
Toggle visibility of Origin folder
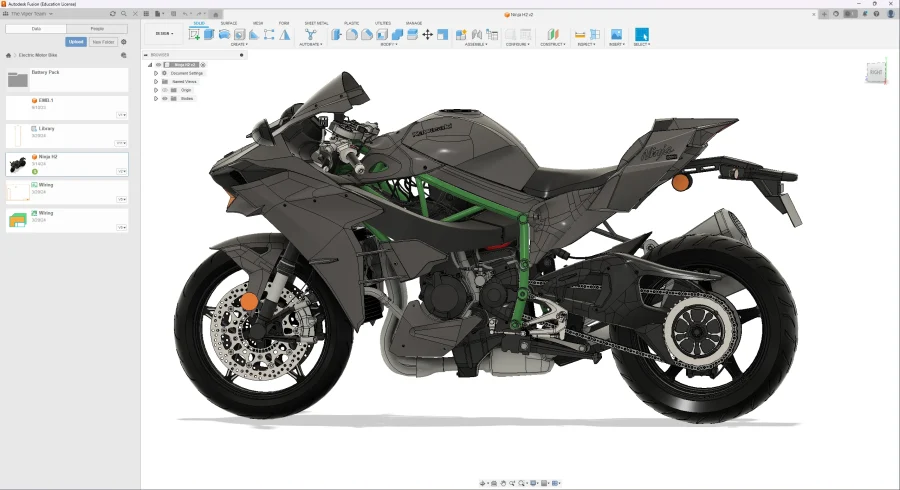pyautogui.click(x=165, y=90)
